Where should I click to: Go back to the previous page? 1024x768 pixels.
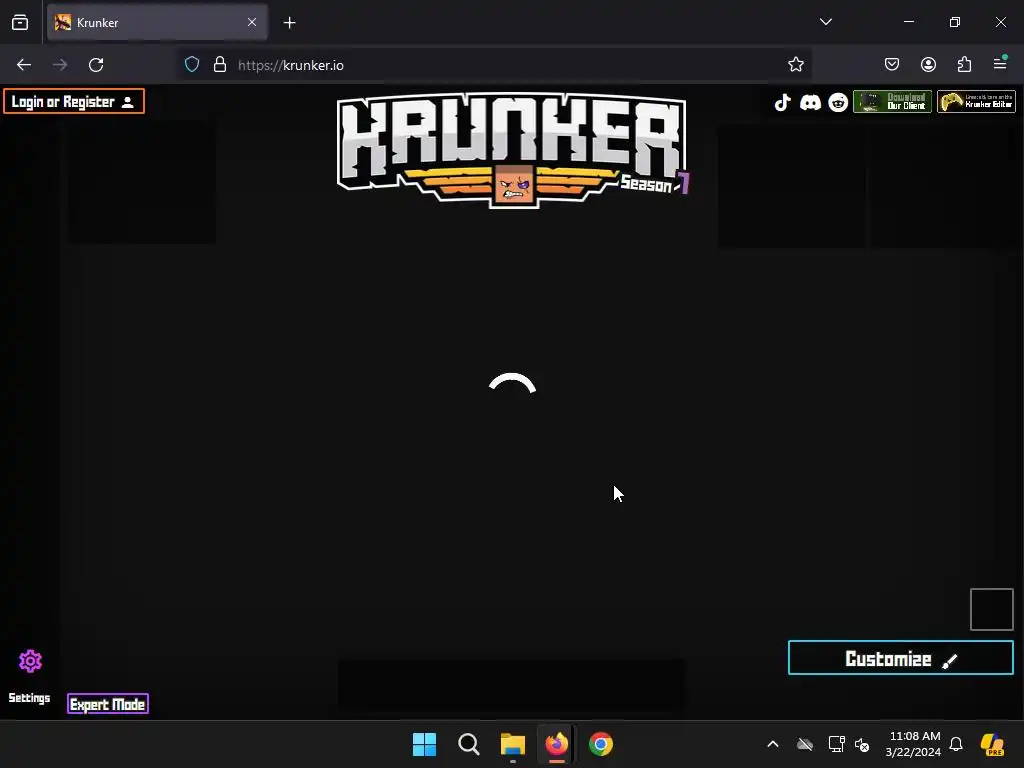click(x=24, y=65)
